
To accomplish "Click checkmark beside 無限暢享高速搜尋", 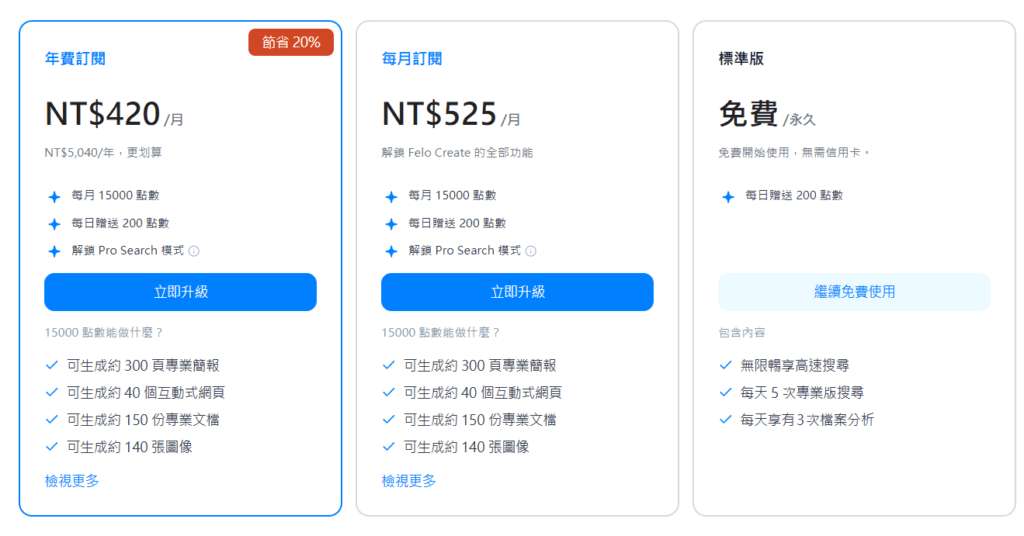I will pos(726,366).
